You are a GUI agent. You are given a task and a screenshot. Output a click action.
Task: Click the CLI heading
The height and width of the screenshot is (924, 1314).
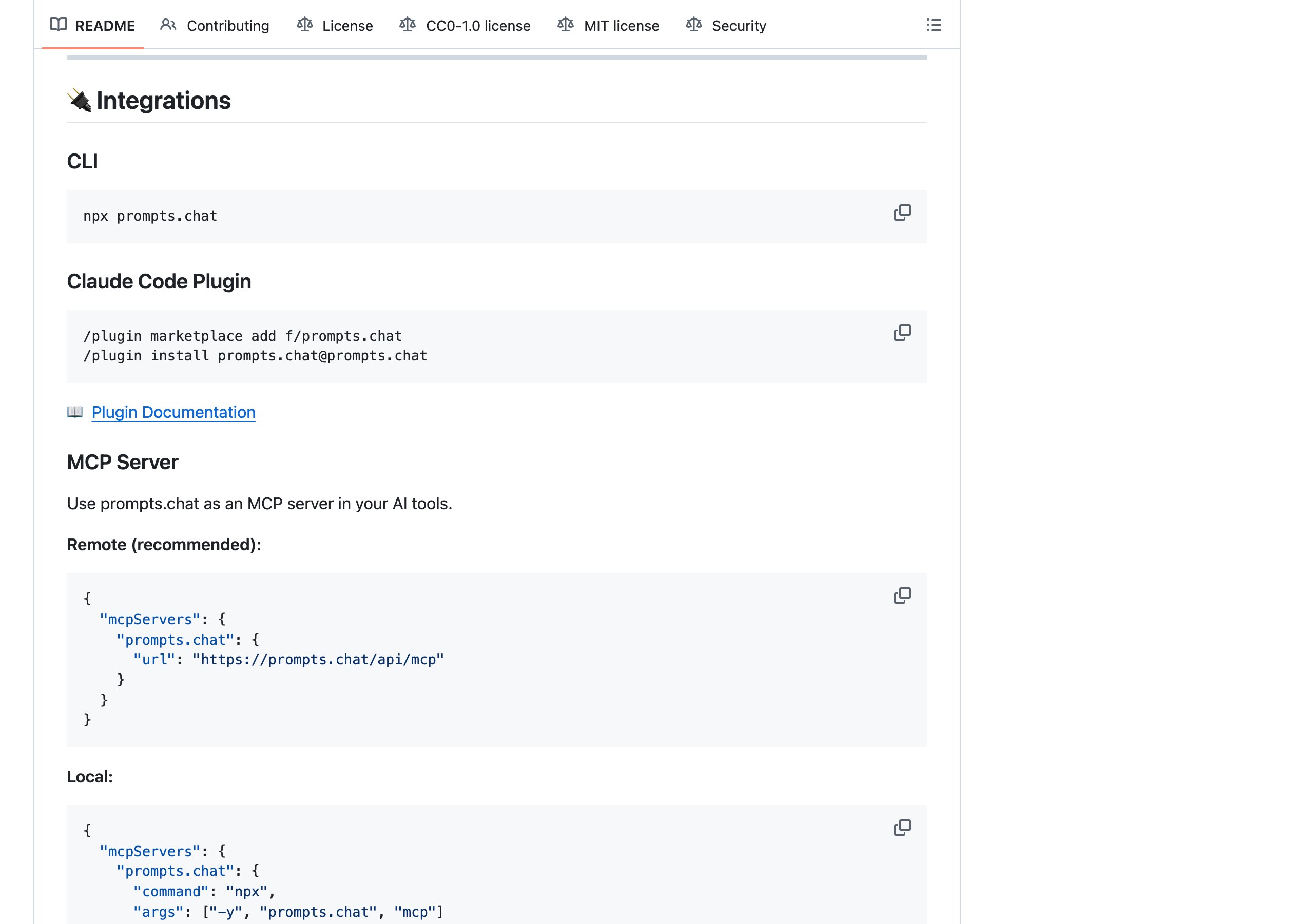(x=83, y=161)
